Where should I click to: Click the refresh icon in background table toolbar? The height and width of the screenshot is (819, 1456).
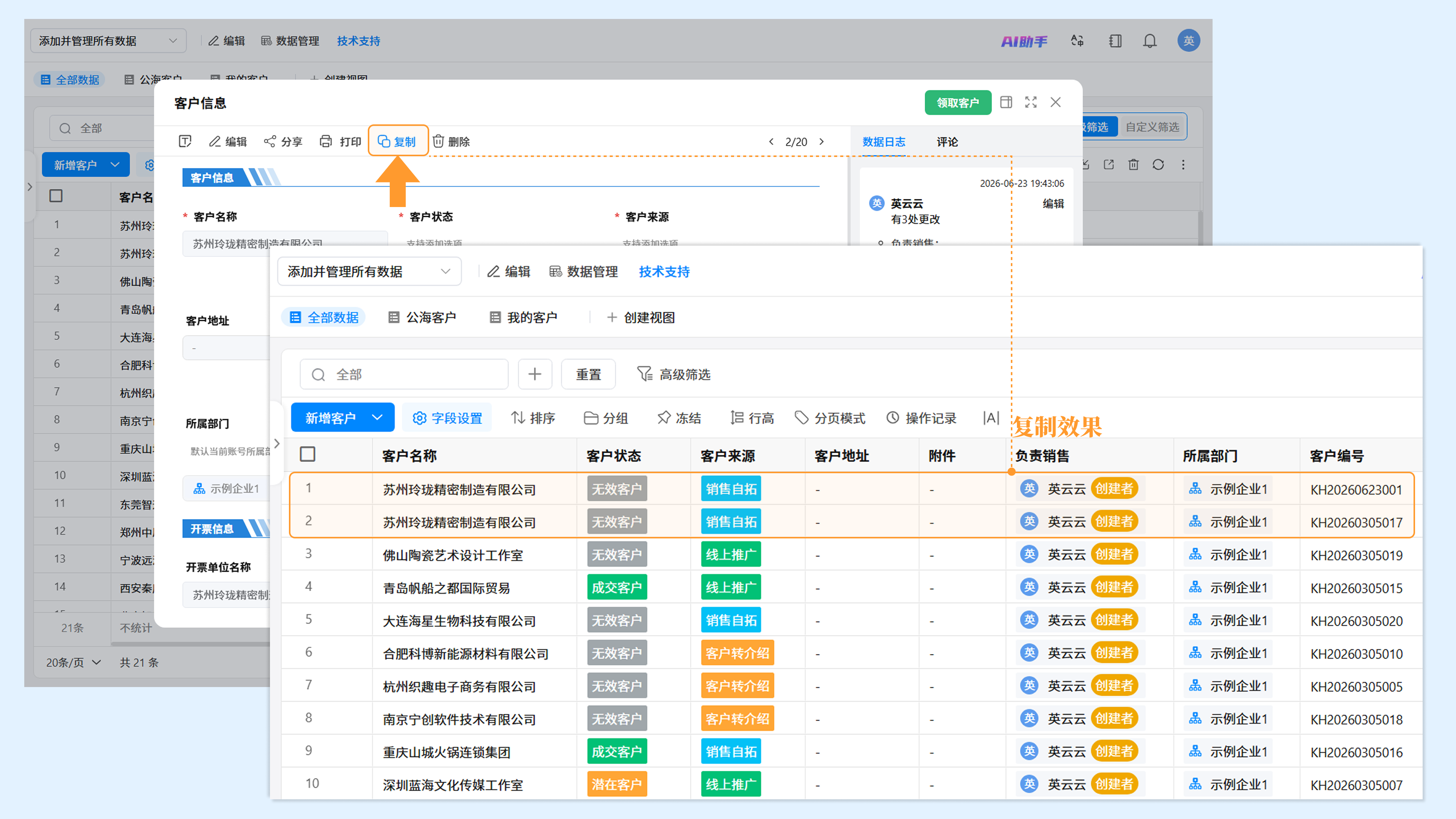pos(1158,165)
